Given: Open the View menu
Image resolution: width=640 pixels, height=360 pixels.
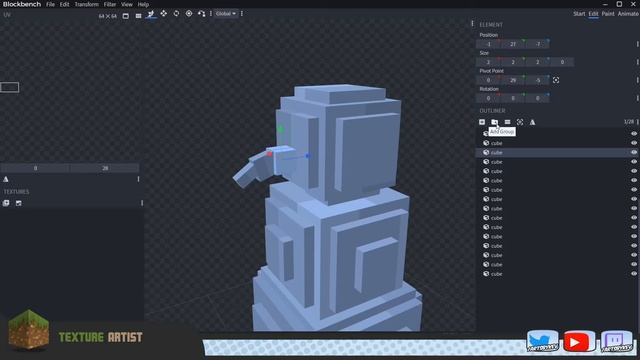Looking at the screenshot, I should (x=127, y=4).
